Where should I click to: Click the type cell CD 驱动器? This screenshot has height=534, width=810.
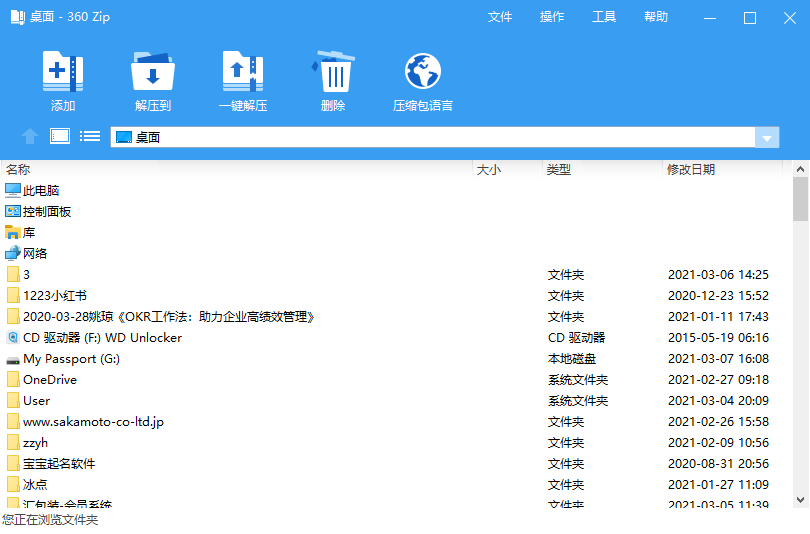(x=576, y=337)
